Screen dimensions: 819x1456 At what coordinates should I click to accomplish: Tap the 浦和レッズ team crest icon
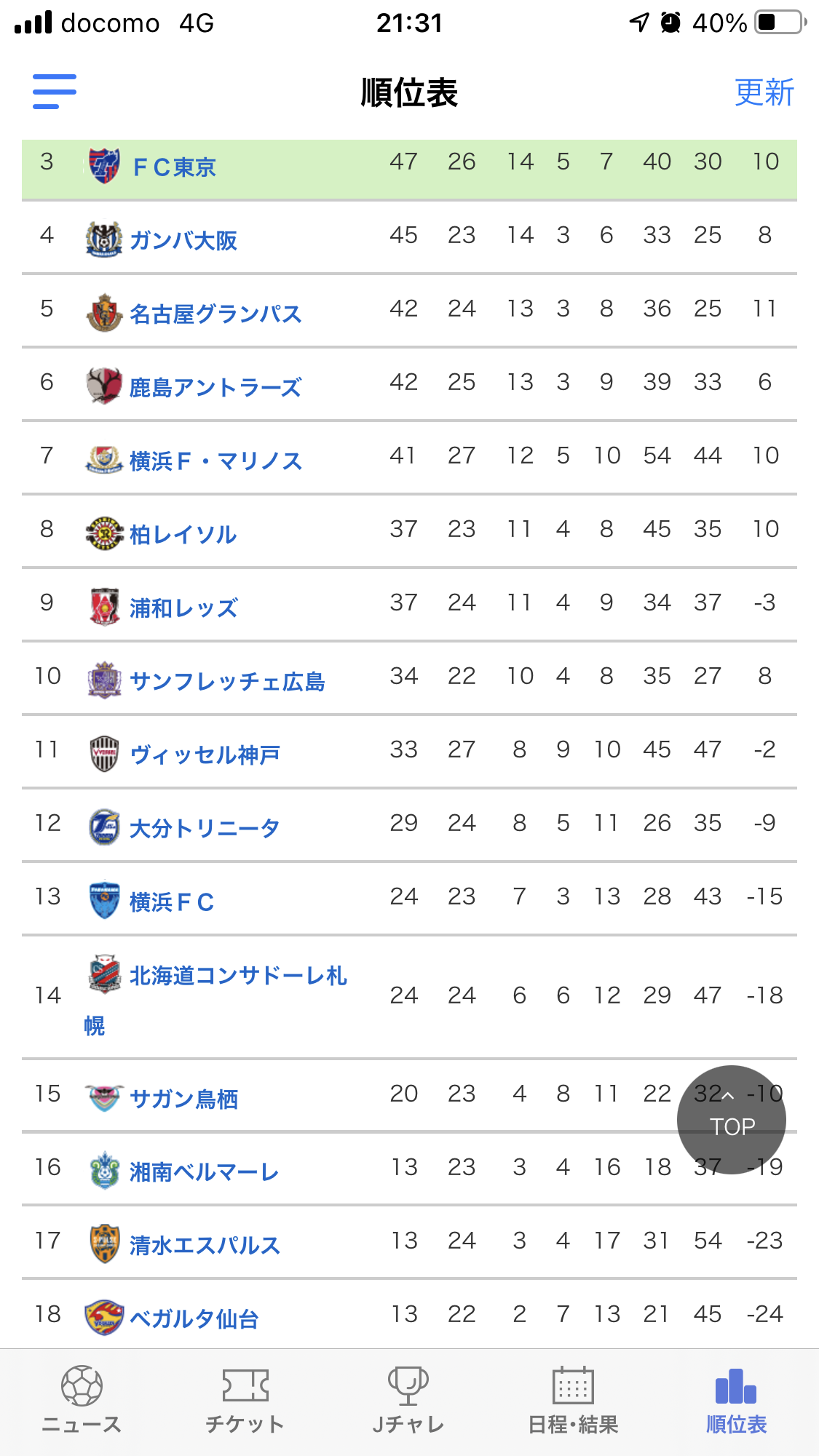point(104,606)
